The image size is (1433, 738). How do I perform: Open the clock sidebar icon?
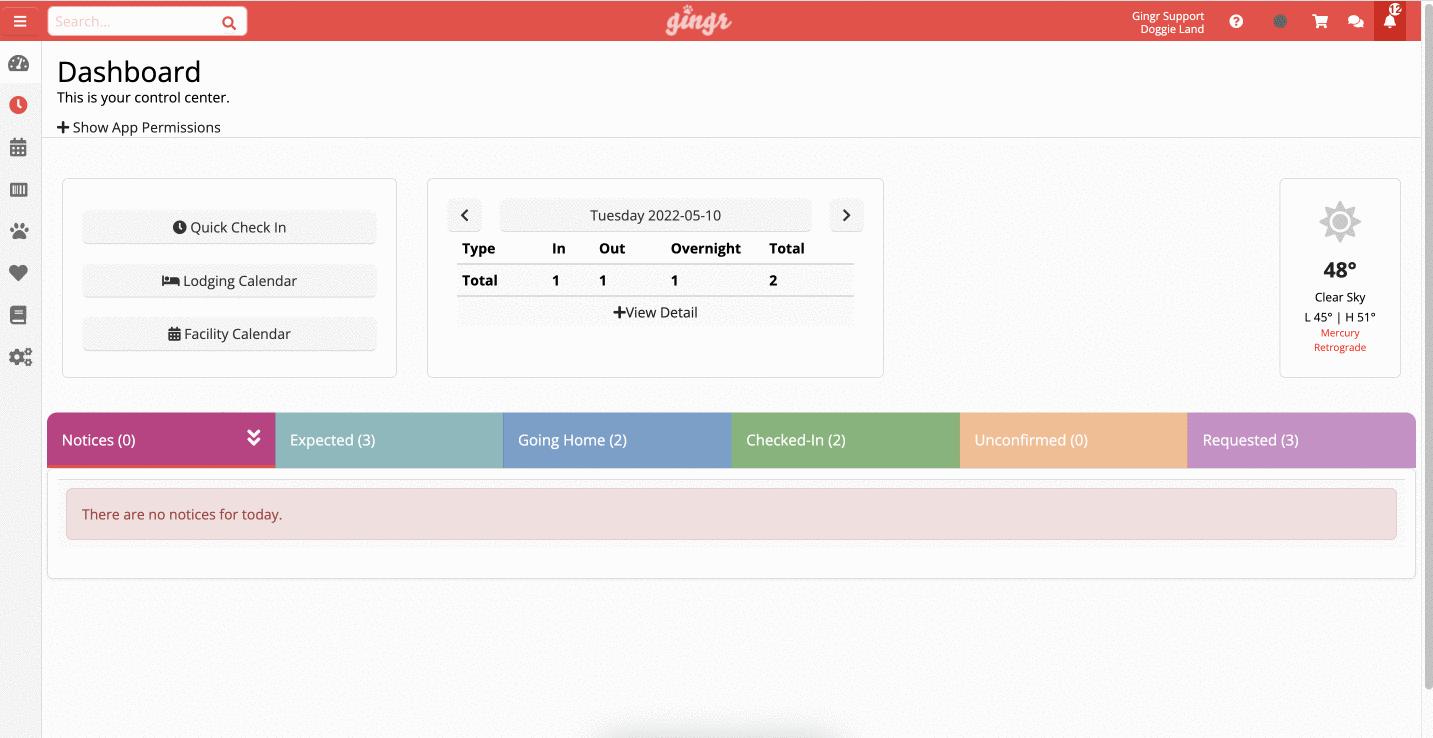tap(18, 105)
